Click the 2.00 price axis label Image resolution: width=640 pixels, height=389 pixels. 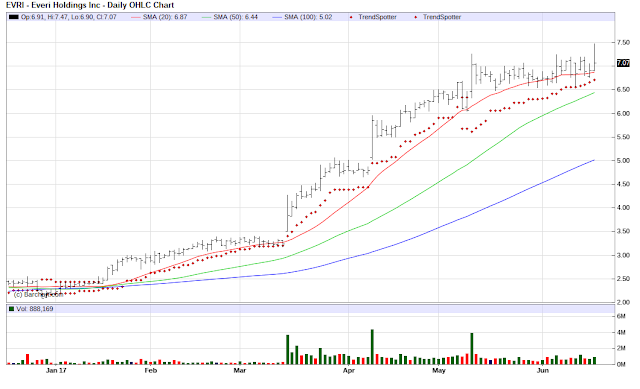623,302
